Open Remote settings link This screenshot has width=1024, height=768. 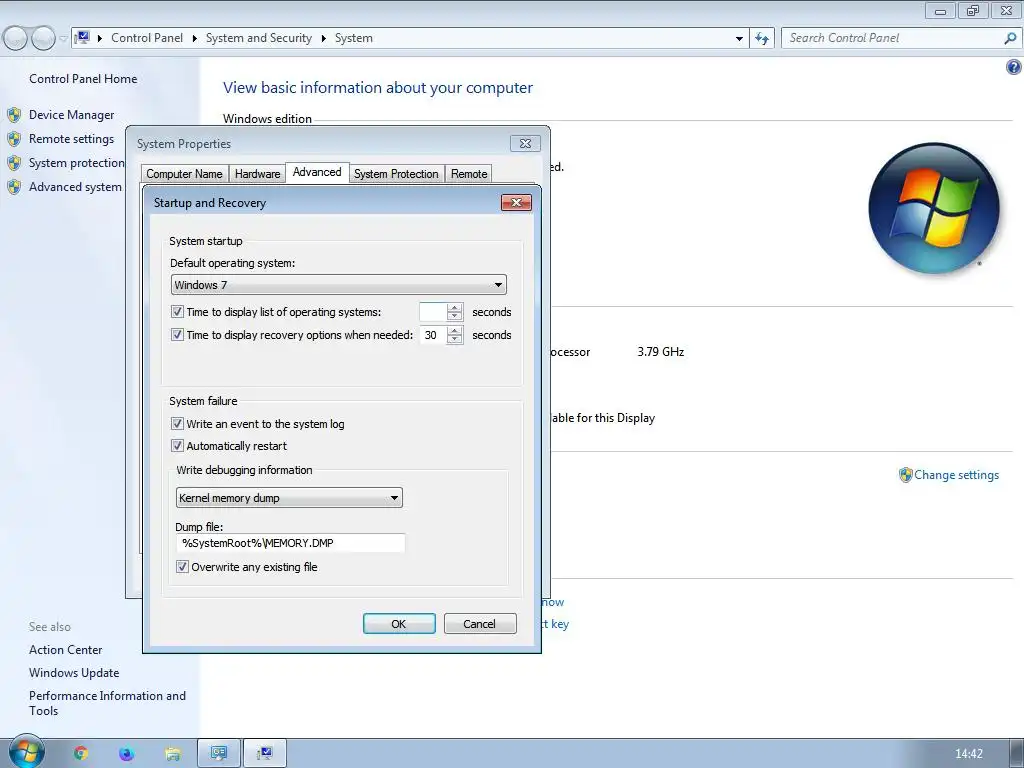pos(71,139)
